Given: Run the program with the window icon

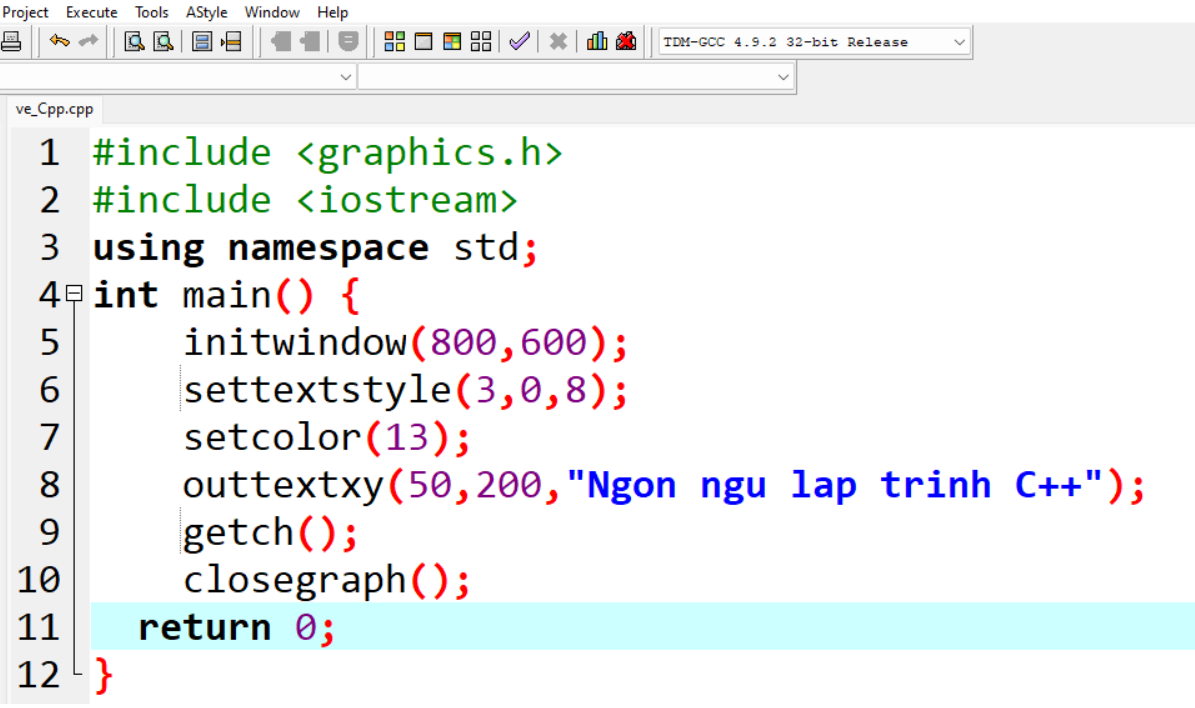Looking at the screenshot, I should (x=423, y=41).
